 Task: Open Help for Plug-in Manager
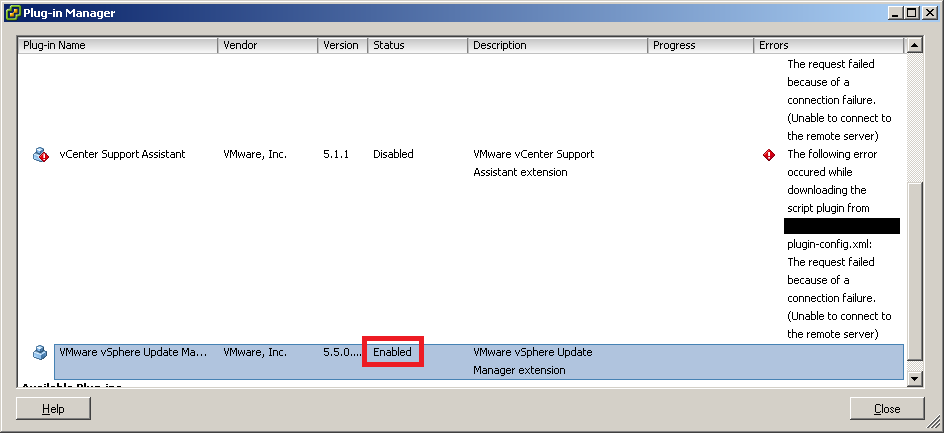coord(53,408)
